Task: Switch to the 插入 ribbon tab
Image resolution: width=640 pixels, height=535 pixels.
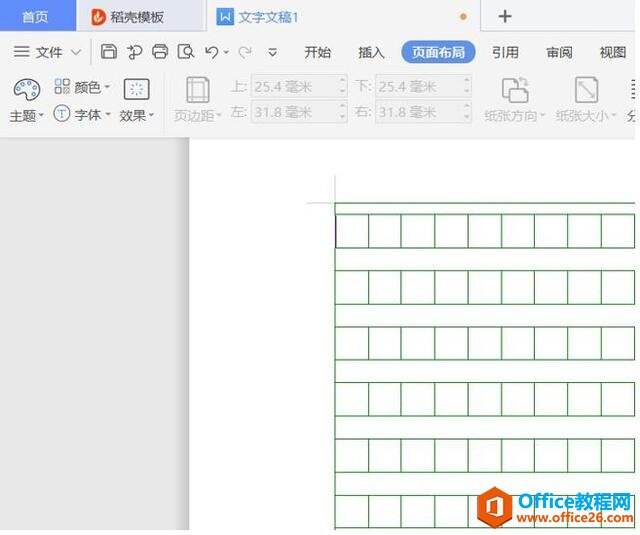Action: 371,52
